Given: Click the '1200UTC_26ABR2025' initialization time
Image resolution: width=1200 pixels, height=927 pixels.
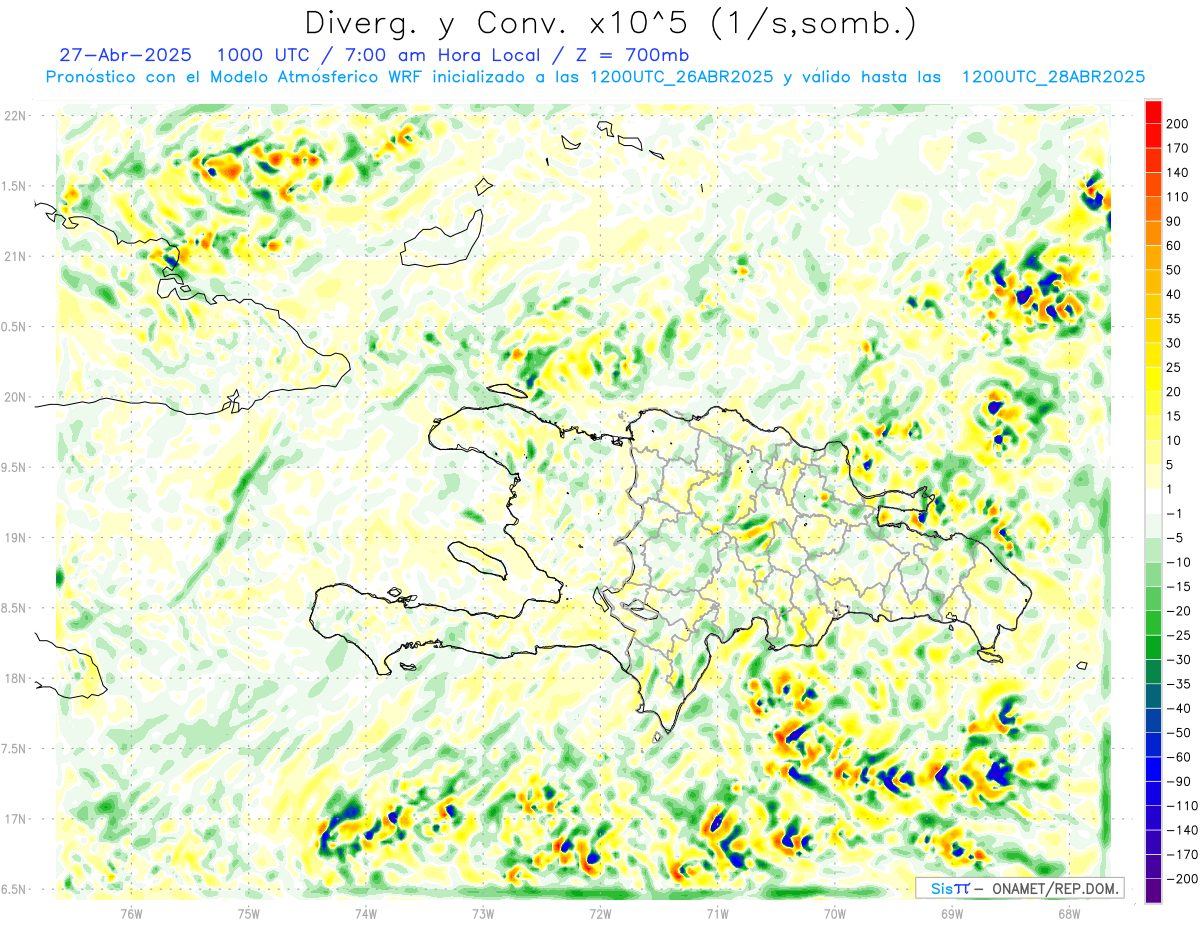Looking at the screenshot, I should click(x=681, y=77).
